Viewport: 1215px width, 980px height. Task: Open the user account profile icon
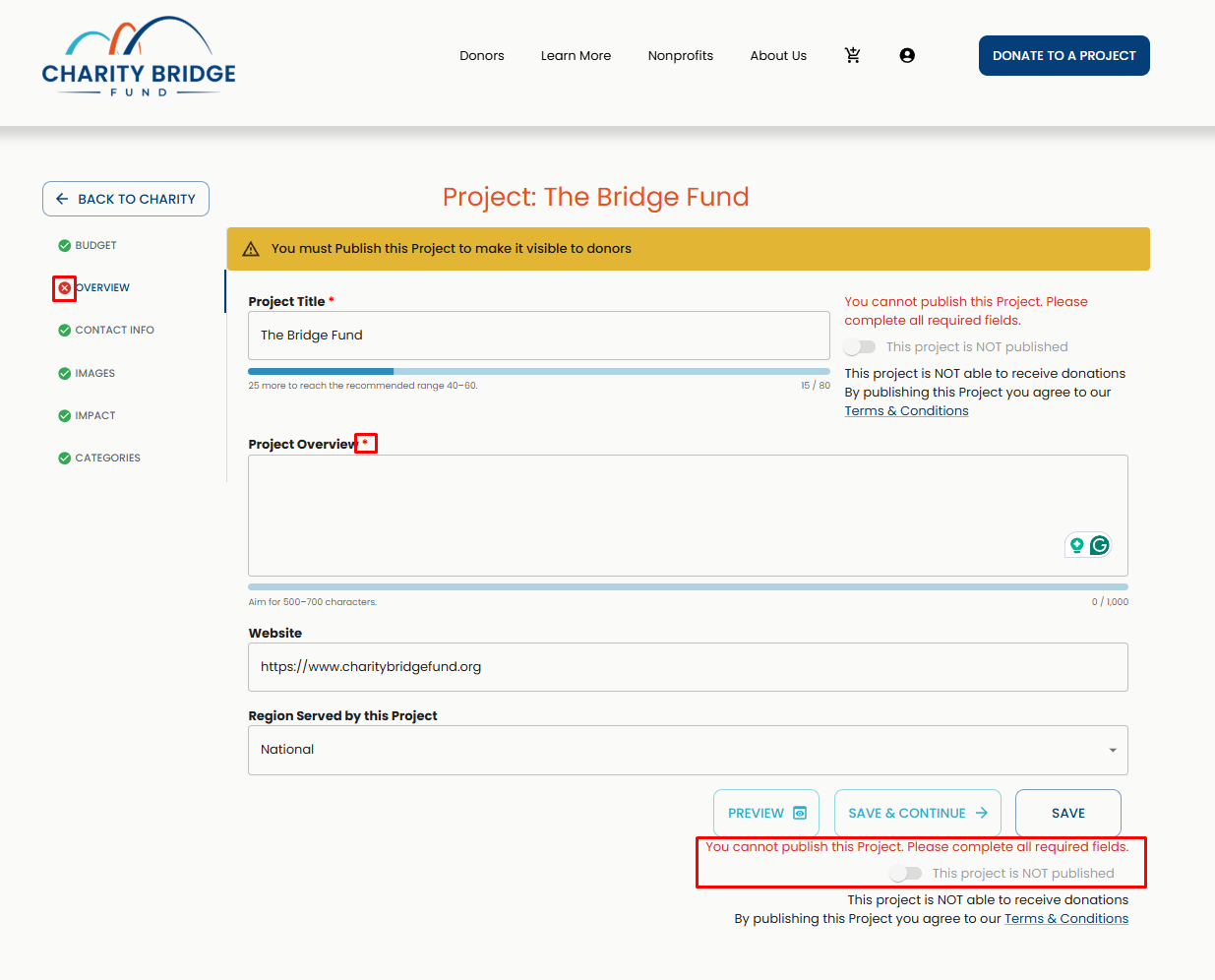(907, 55)
